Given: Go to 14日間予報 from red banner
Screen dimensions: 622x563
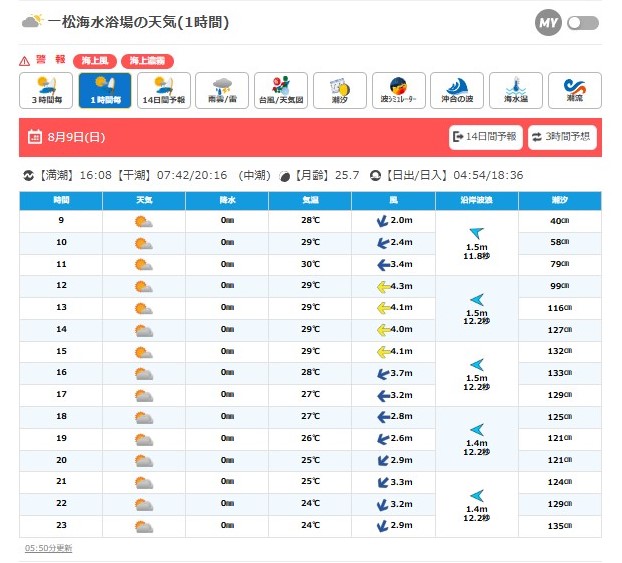Looking at the screenshot, I should 486,137.
